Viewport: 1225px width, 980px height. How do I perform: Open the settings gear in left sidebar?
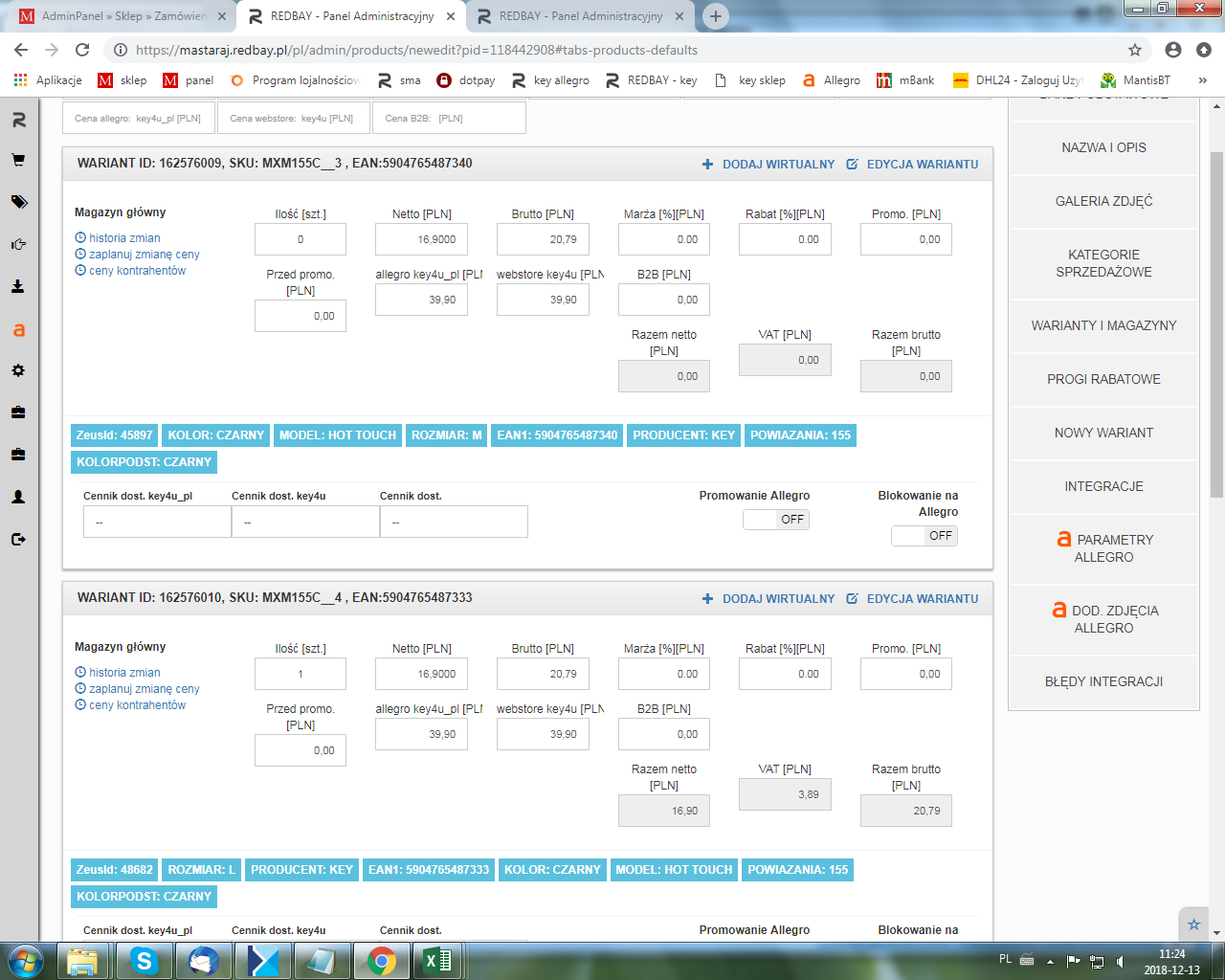click(x=18, y=370)
